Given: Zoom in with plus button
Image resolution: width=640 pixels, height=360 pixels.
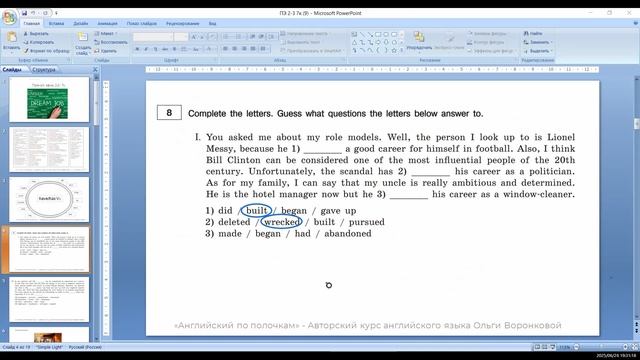Looking at the screenshot, I should (625, 347).
